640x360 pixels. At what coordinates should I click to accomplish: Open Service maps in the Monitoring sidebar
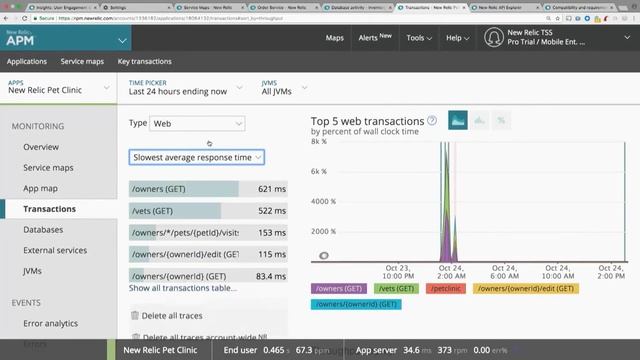[x=48, y=168]
